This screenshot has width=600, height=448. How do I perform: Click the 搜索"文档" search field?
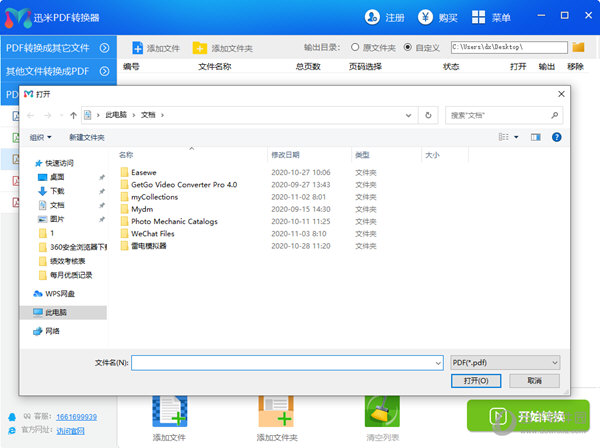pos(504,115)
